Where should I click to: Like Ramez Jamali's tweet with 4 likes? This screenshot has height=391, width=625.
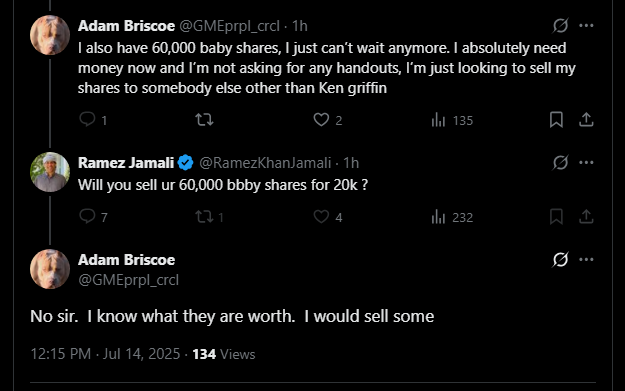pyautogui.click(x=328, y=217)
